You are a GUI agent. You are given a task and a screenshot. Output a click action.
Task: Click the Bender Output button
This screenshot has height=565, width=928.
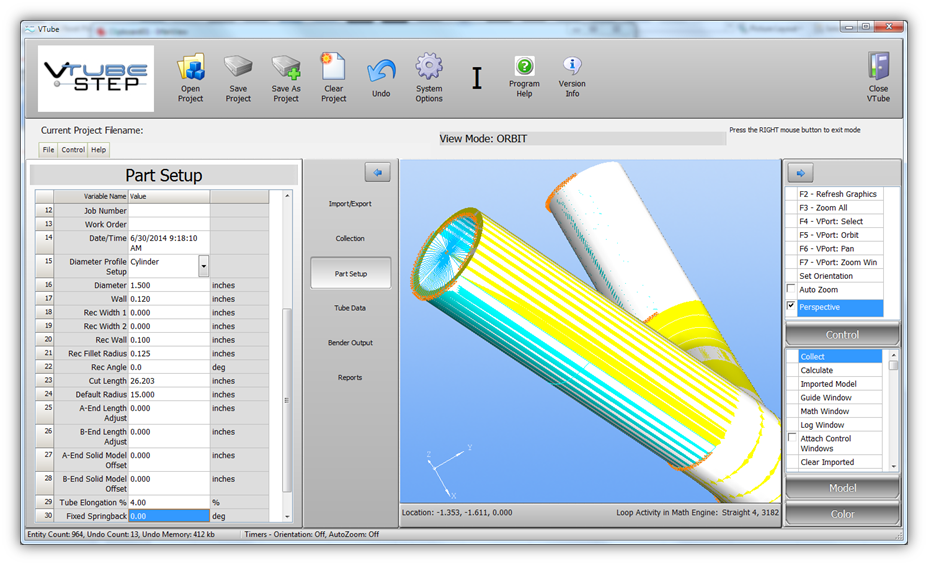(349, 343)
